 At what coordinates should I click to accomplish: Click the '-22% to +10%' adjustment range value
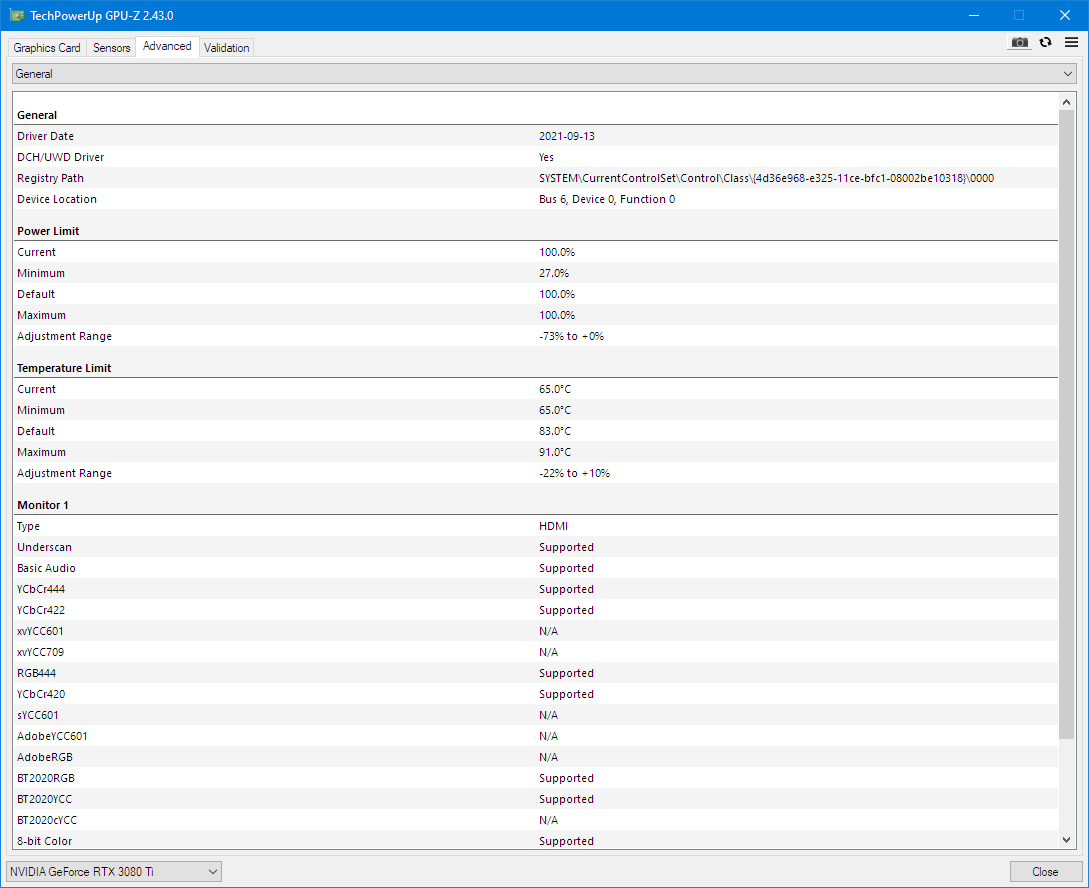pos(574,473)
